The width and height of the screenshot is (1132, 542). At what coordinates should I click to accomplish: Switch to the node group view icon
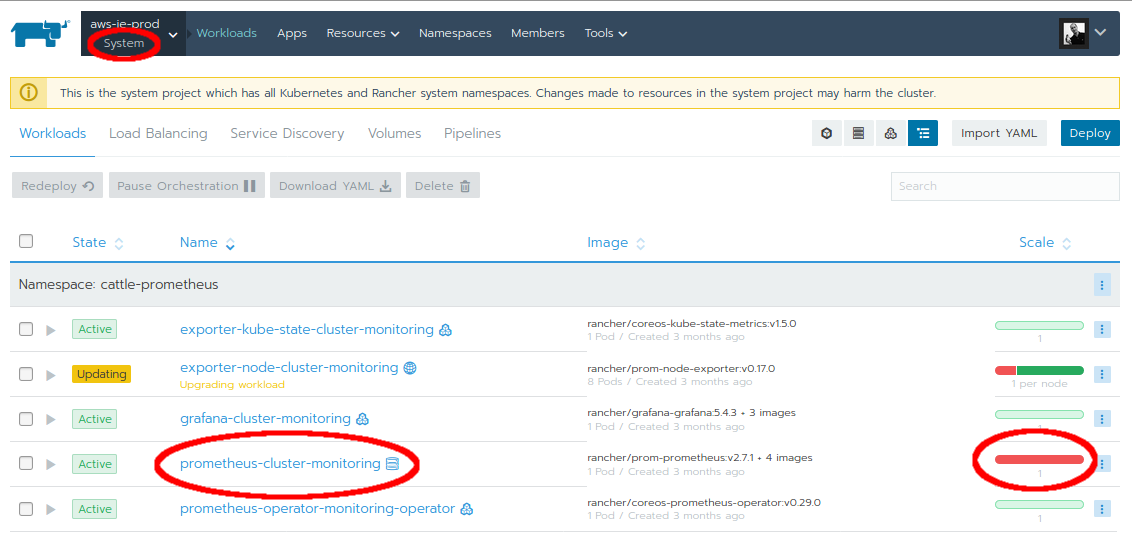click(858, 134)
